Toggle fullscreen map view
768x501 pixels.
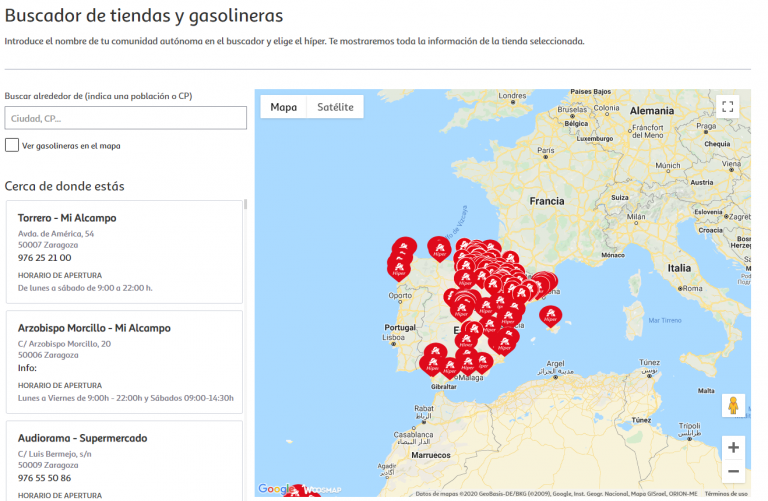(x=727, y=106)
